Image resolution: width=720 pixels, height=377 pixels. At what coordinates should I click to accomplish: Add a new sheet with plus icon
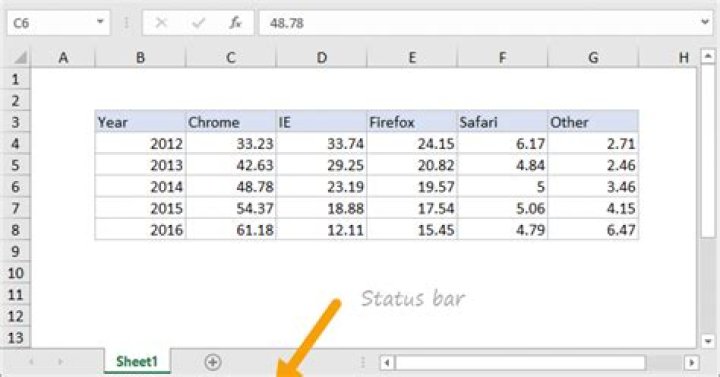coord(213,362)
